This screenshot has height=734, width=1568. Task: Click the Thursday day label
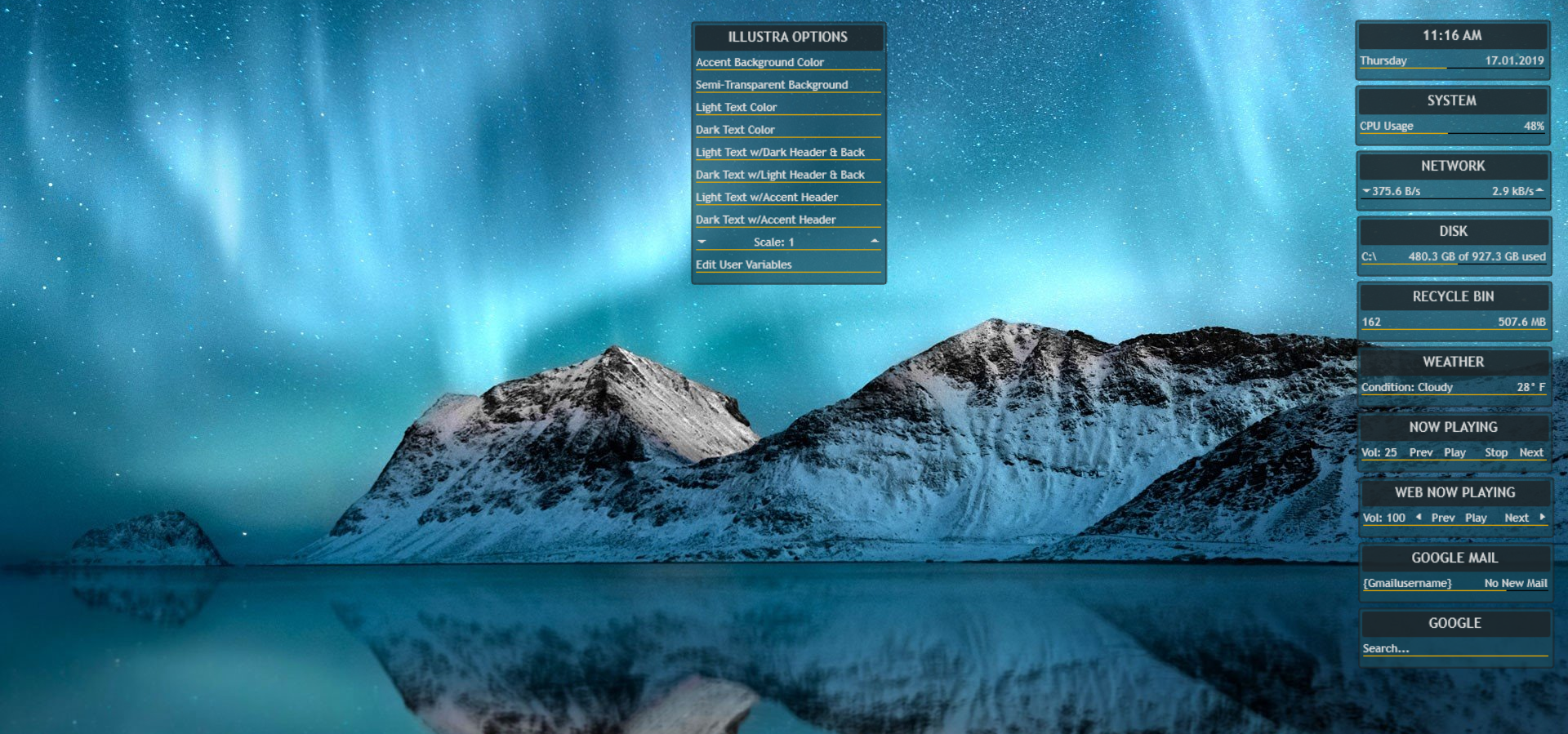coord(1383,60)
